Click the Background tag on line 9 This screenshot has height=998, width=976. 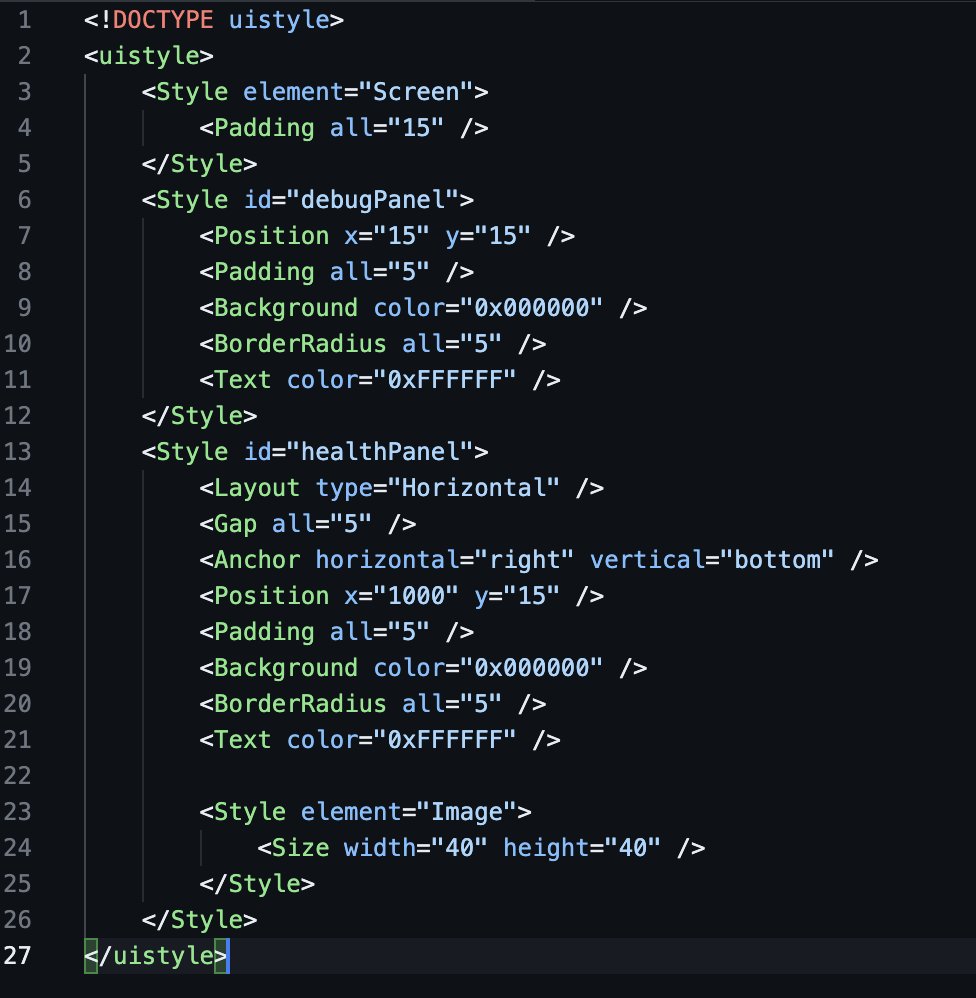click(x=286, y=308)
